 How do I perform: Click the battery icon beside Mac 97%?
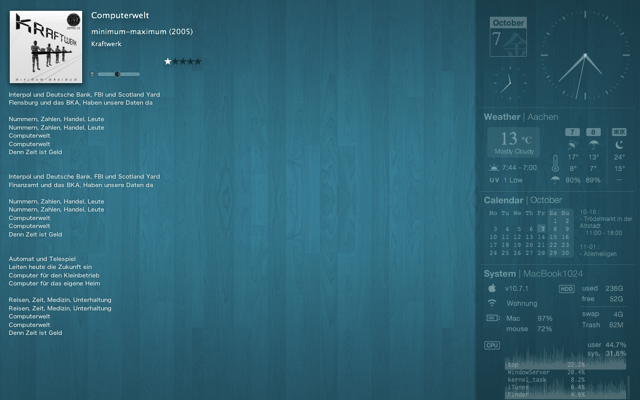pyautogui.click(x=491, y=318)
